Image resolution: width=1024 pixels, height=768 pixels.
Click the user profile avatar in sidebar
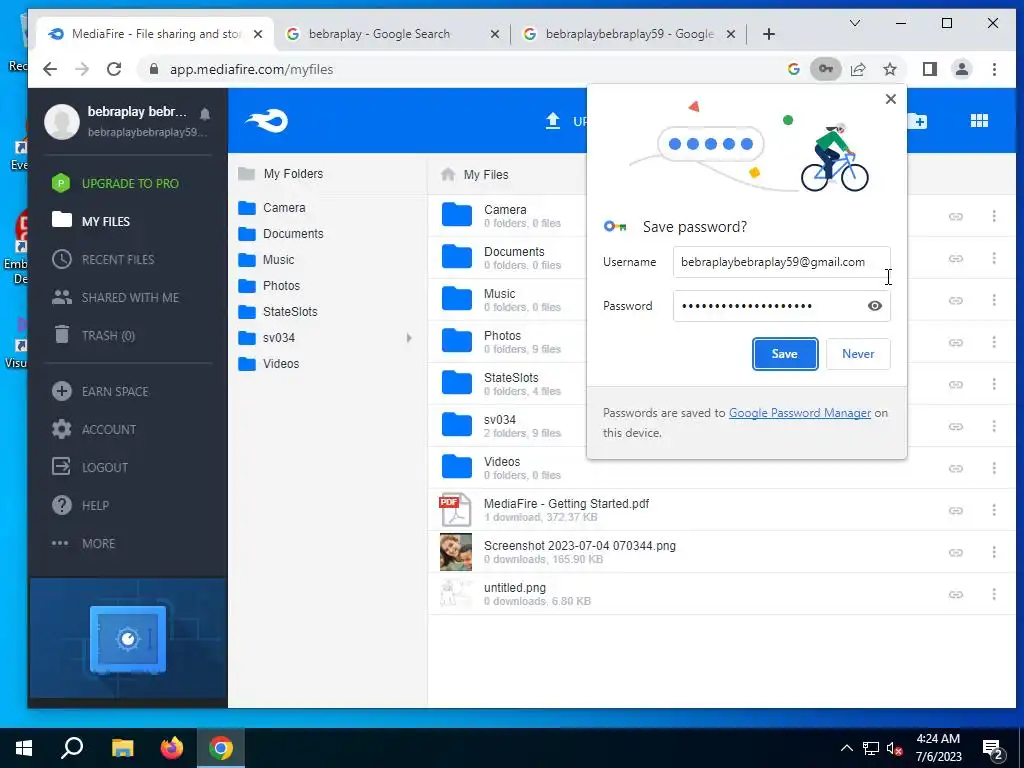(62, 121)
